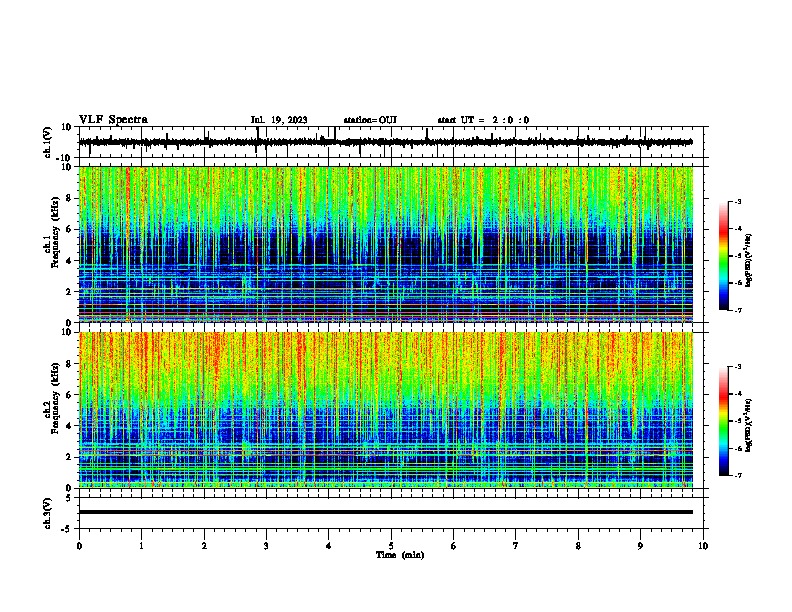Click the "Time (min)" axis title
Image resolution: width=792 pixels, height=612 pixels.
click(x=400, y=555)
